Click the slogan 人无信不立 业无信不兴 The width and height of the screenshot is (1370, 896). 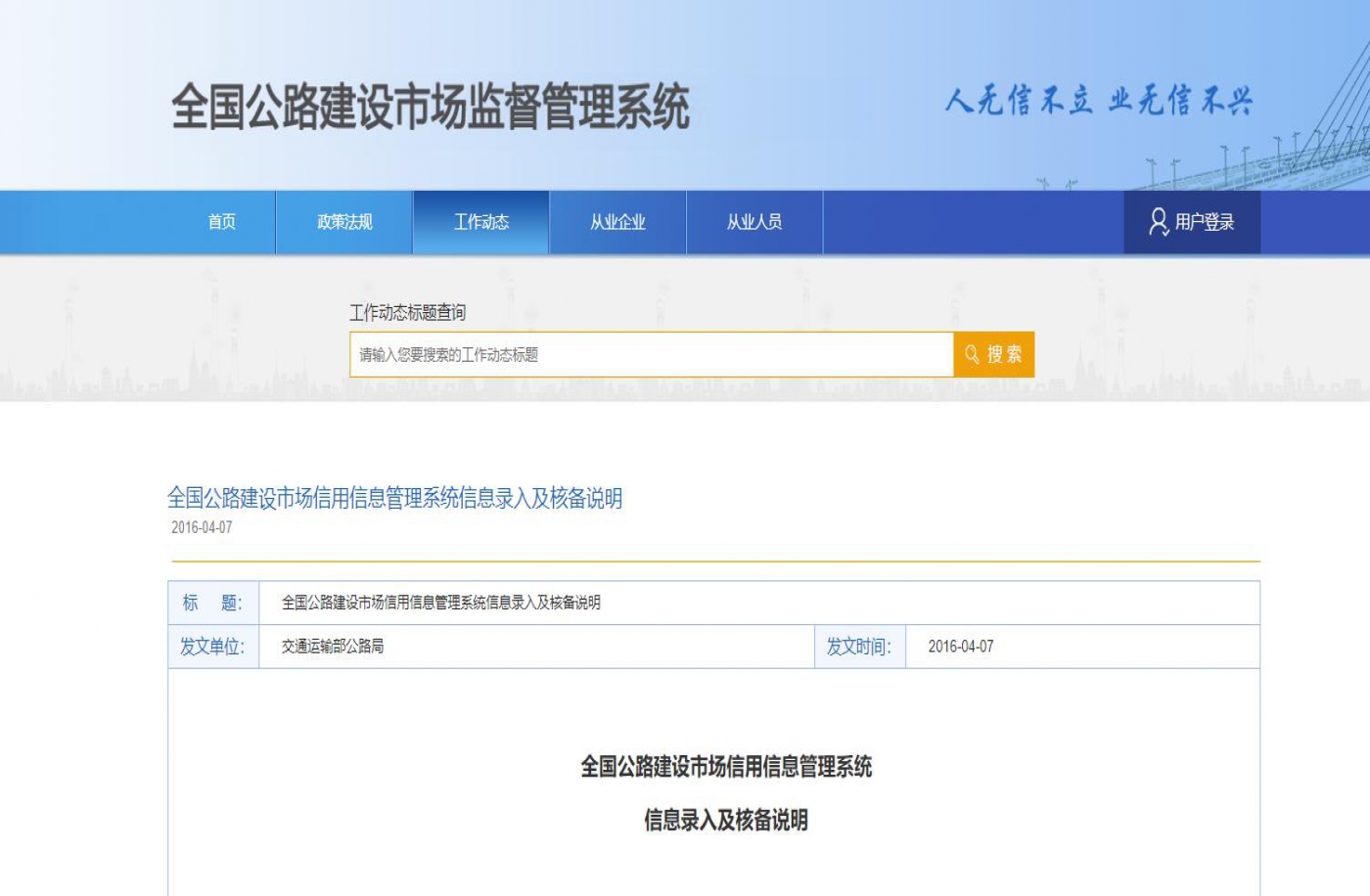click(x=1099, y=100)
